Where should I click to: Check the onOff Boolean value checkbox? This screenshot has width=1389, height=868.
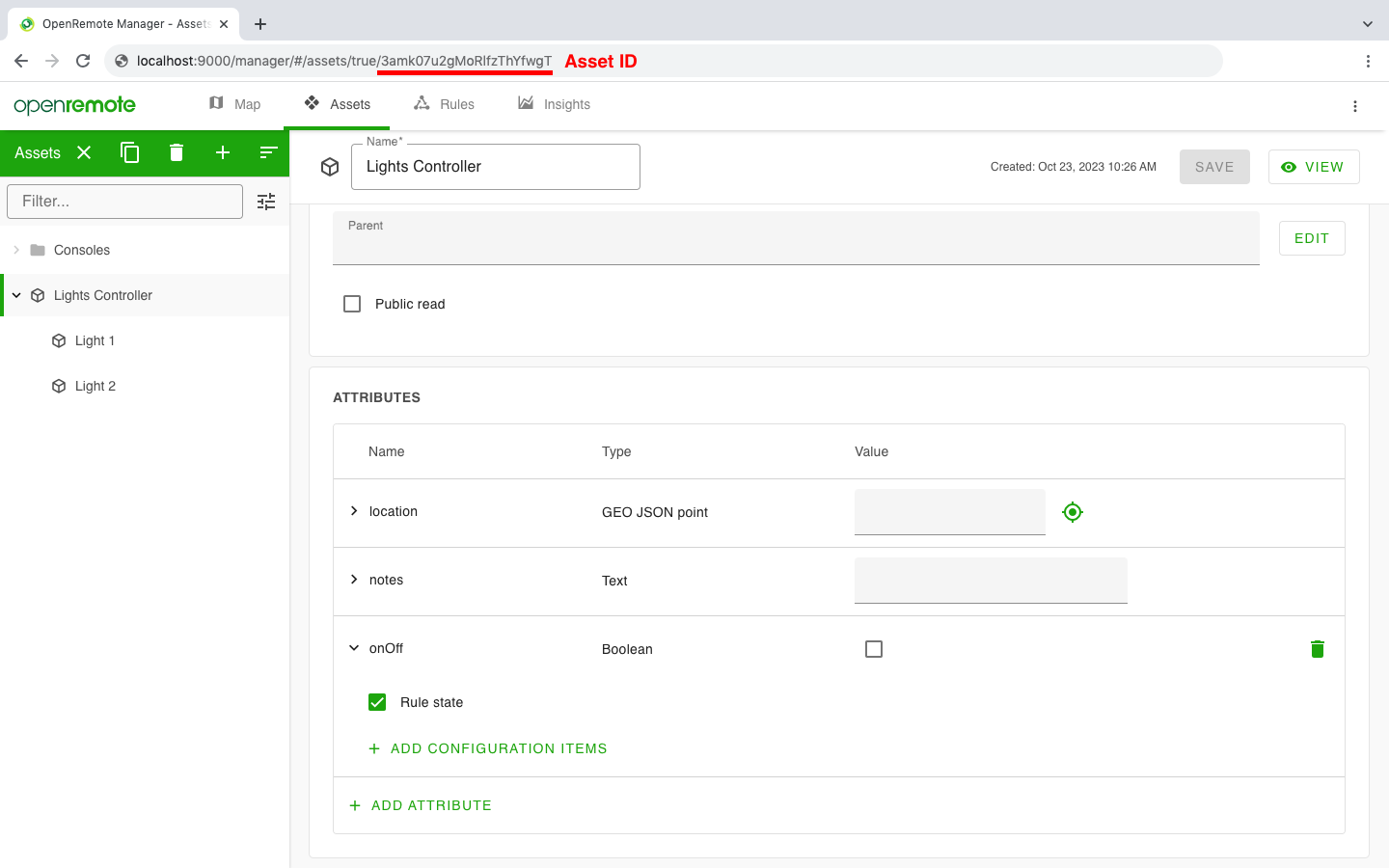873,648
